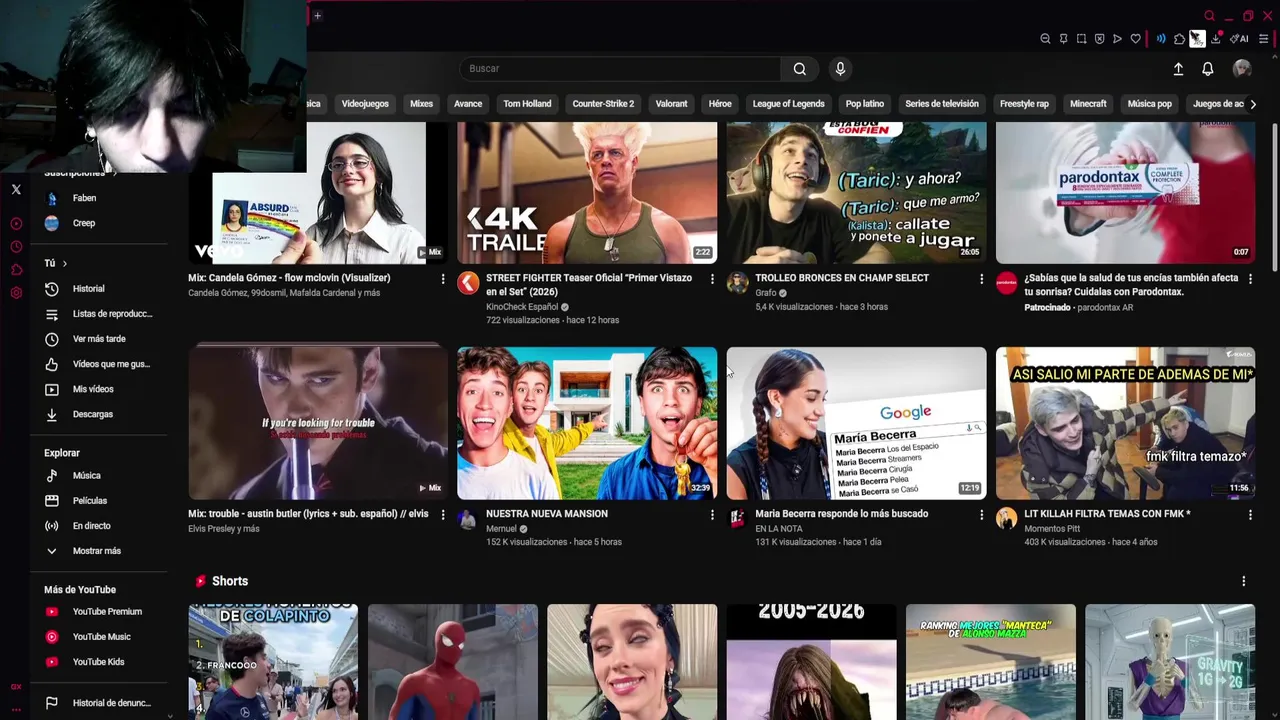The width and height of the screenshot is (1280, 720).
Task: Expand the 'Tú' section chevron
Action: pos(65,263)
